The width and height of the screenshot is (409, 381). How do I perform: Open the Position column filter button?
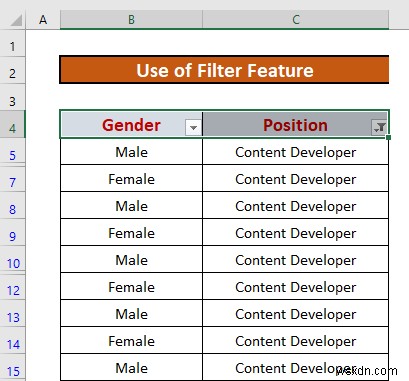coord(379,128)
